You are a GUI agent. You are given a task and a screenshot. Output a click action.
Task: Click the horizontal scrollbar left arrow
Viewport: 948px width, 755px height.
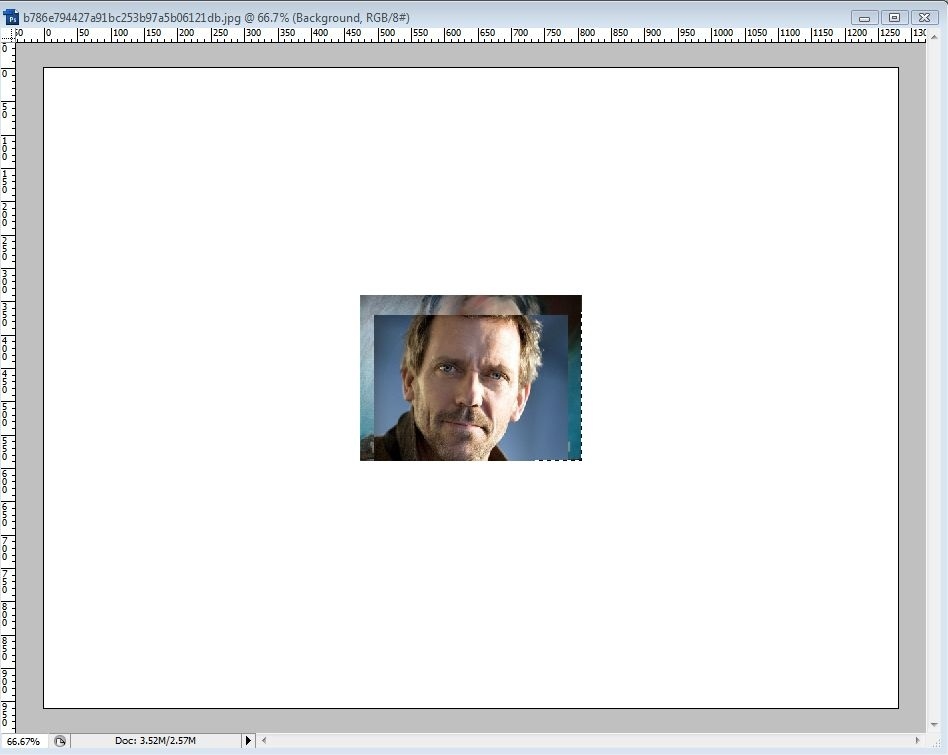pos(264,740)
